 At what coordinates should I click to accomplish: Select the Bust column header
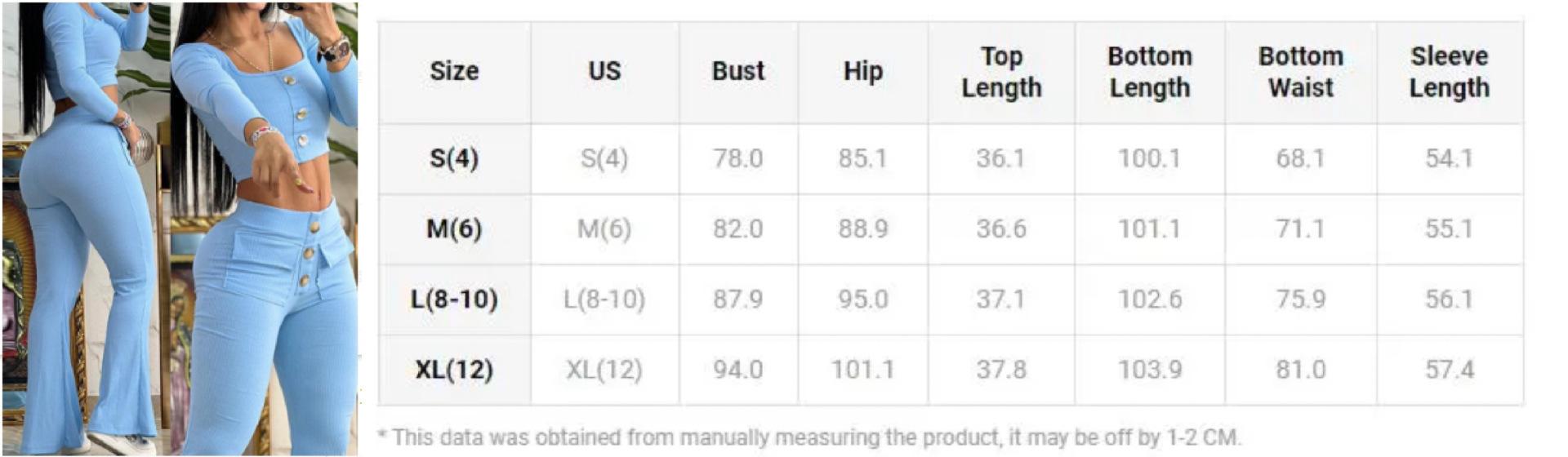738,72
